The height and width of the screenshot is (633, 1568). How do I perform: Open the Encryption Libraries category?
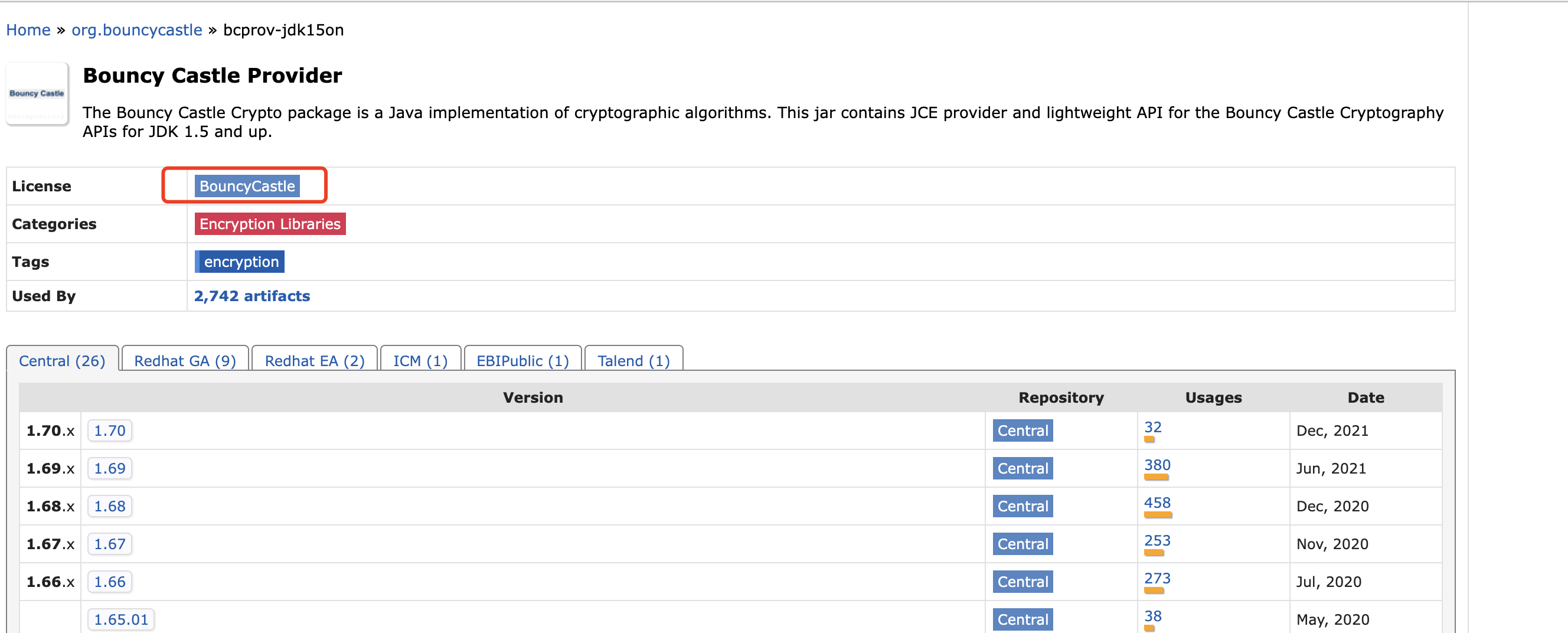(x=270, y=224)
